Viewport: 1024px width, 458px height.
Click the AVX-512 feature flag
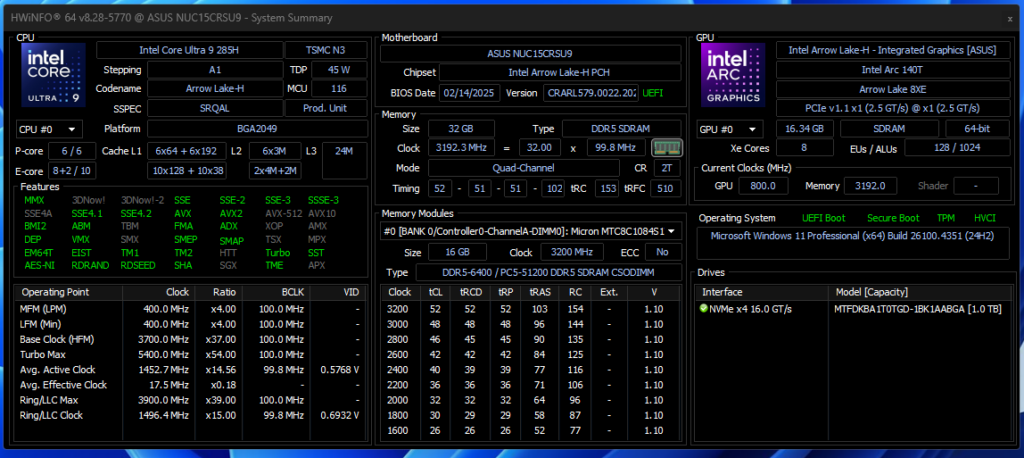click(x=282, y=213)
